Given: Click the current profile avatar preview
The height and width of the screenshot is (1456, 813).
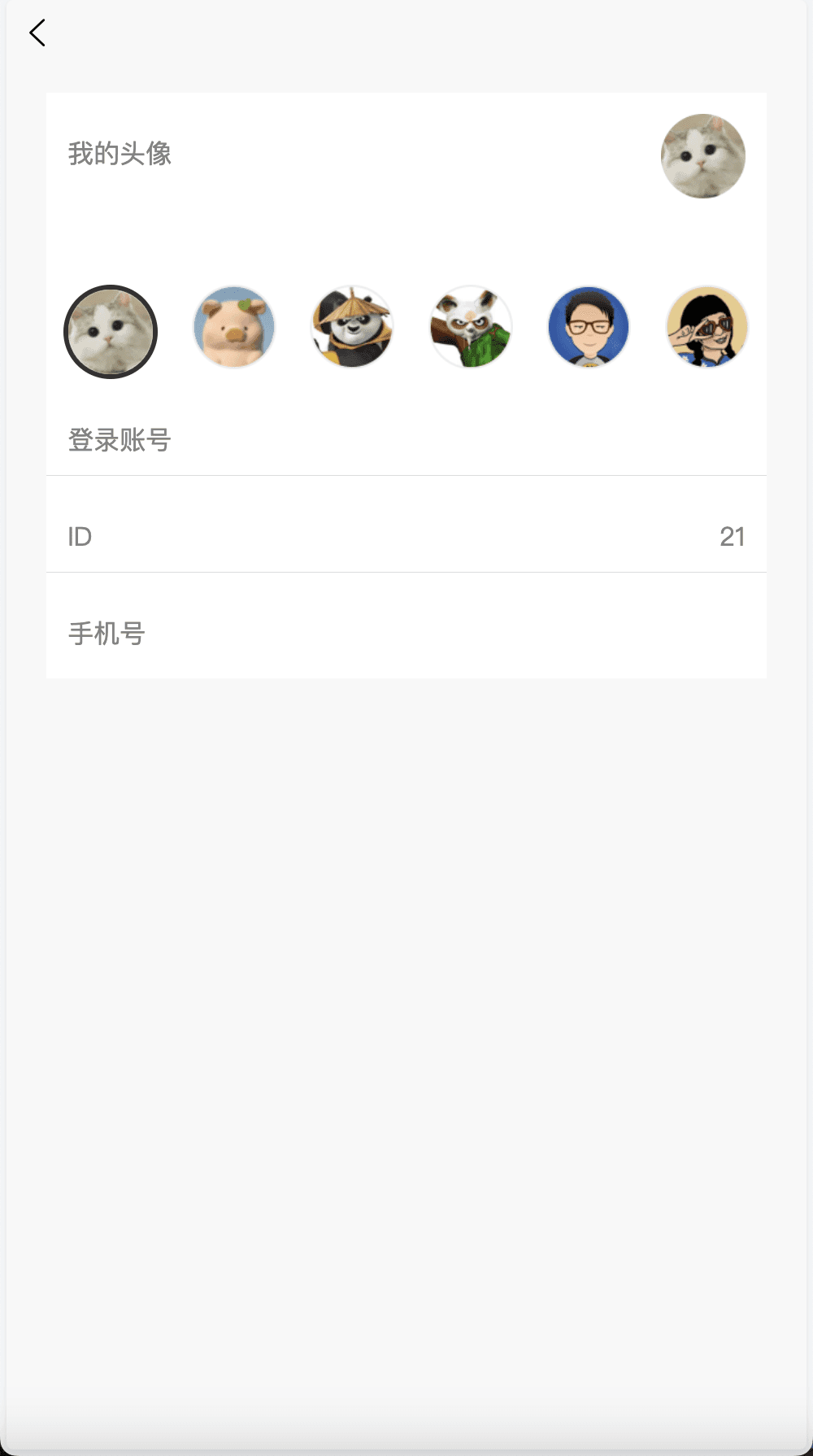Looking at the screenshot, I should [x=702, y=156].
